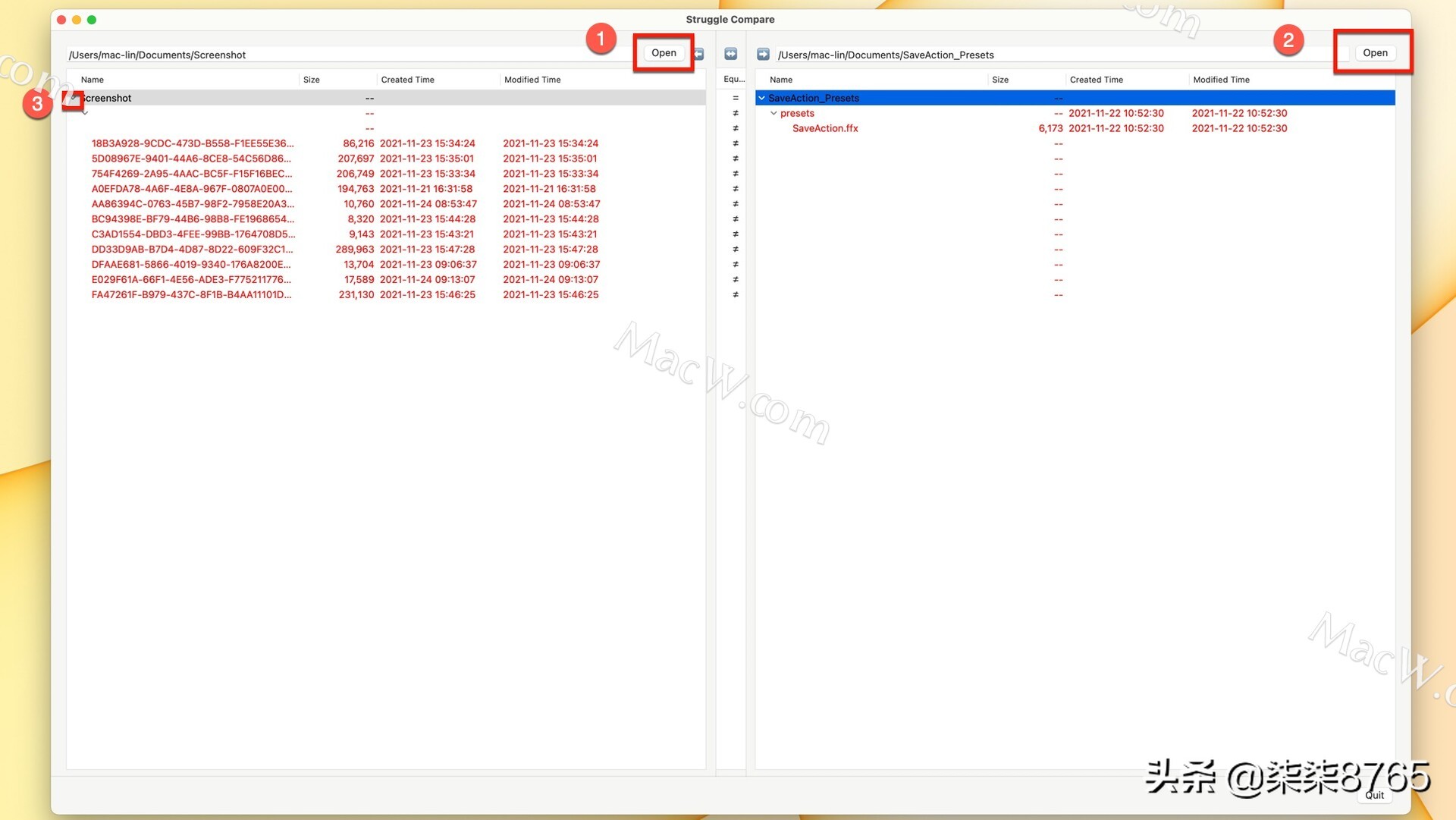Click the not-equal indicator for 18B3A928 file

pyautogui.click(x=735, y=143)
